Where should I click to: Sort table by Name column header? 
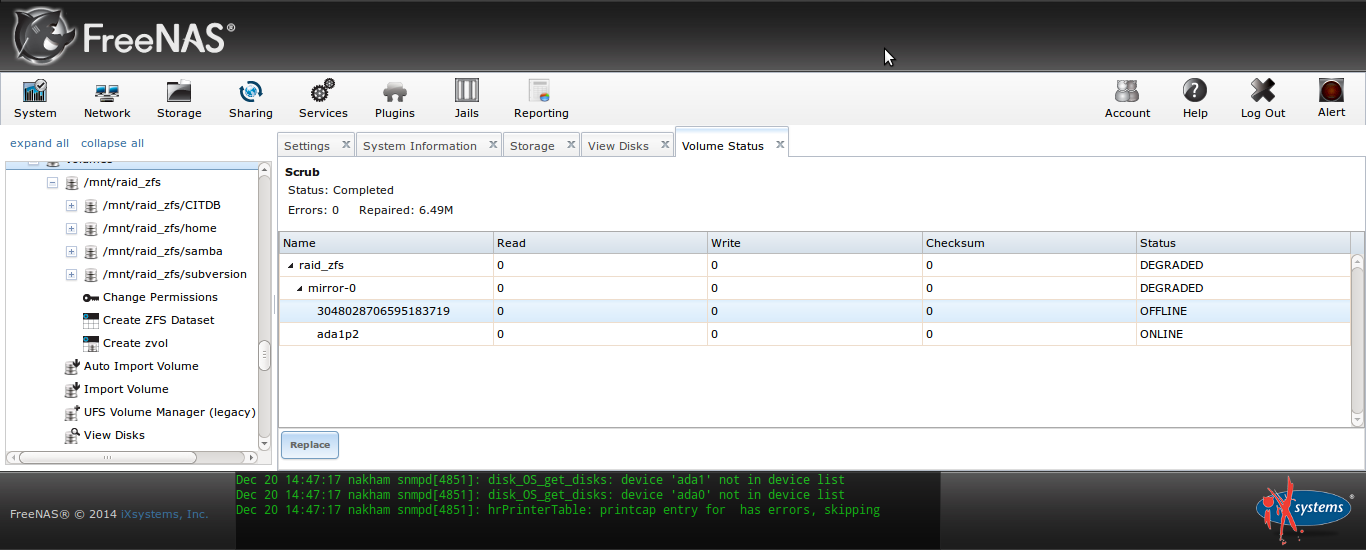click(x=386, y=243)
